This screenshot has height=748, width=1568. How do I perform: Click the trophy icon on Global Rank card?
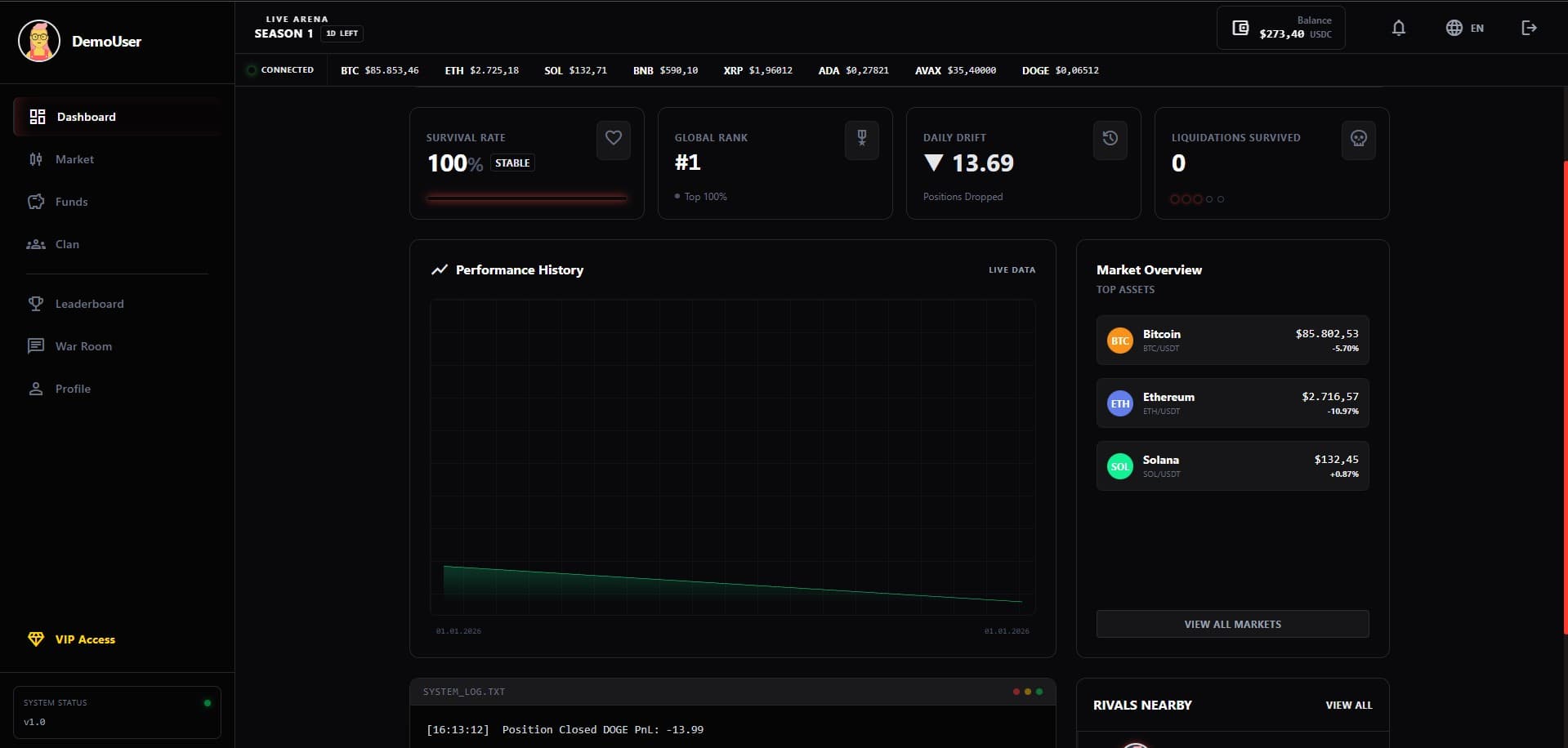pyautogui.click(x=862, y=140)
